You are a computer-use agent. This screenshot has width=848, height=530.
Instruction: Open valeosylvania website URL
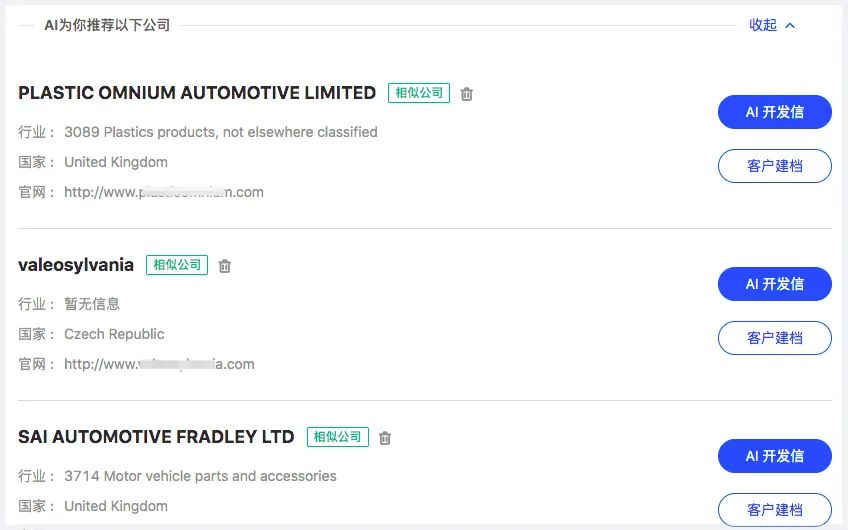point(159,364)
